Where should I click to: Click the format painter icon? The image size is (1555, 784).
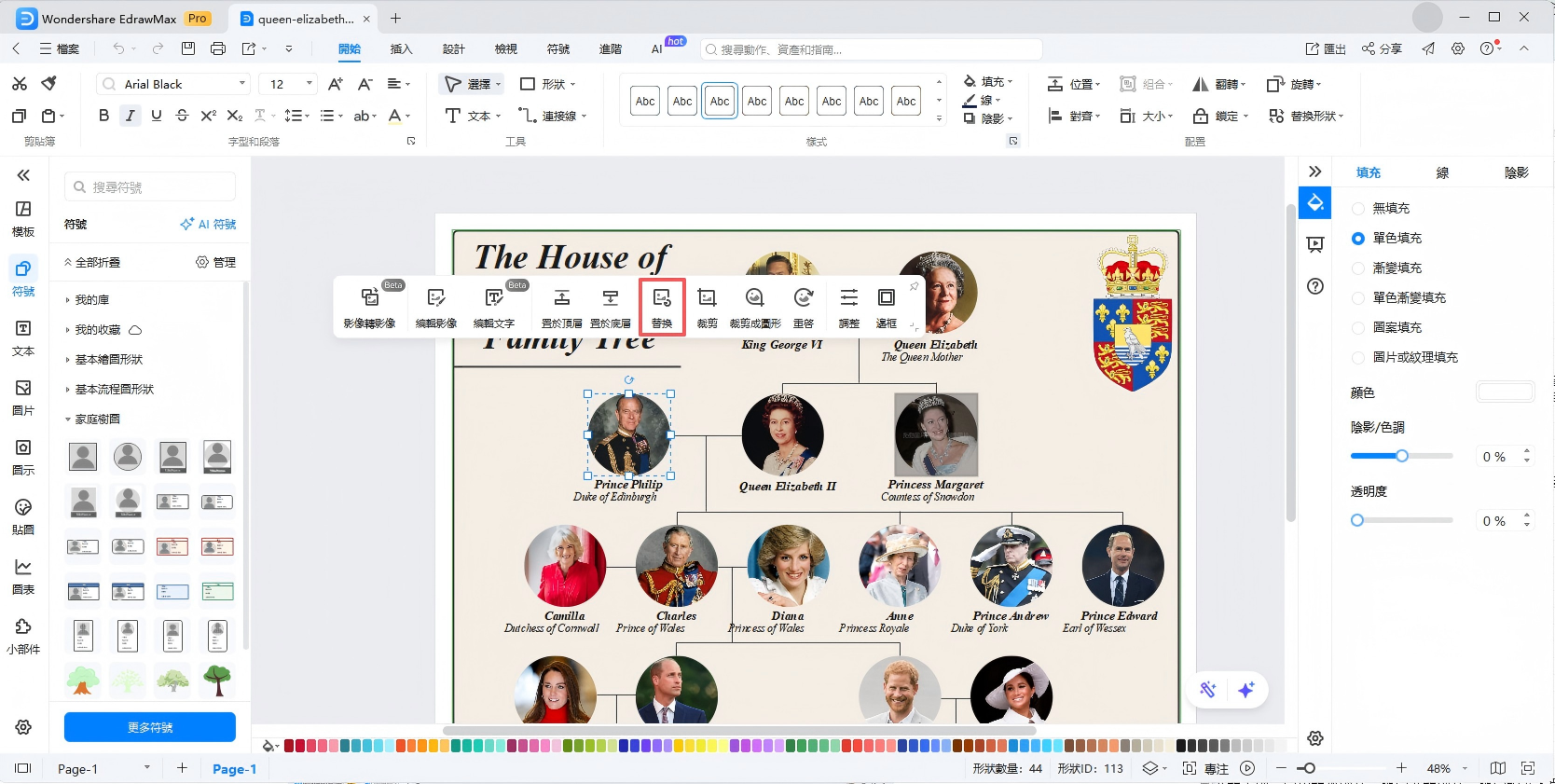pos(49,84)
